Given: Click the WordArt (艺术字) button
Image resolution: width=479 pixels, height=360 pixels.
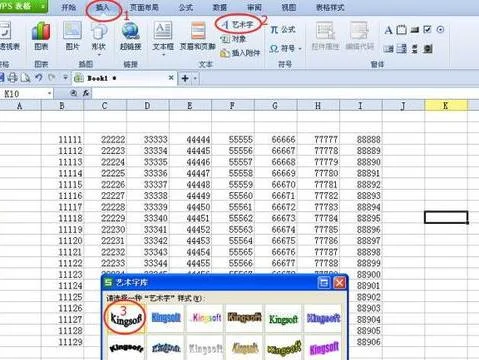Looking at the screenshot, I should pos(238,24).
